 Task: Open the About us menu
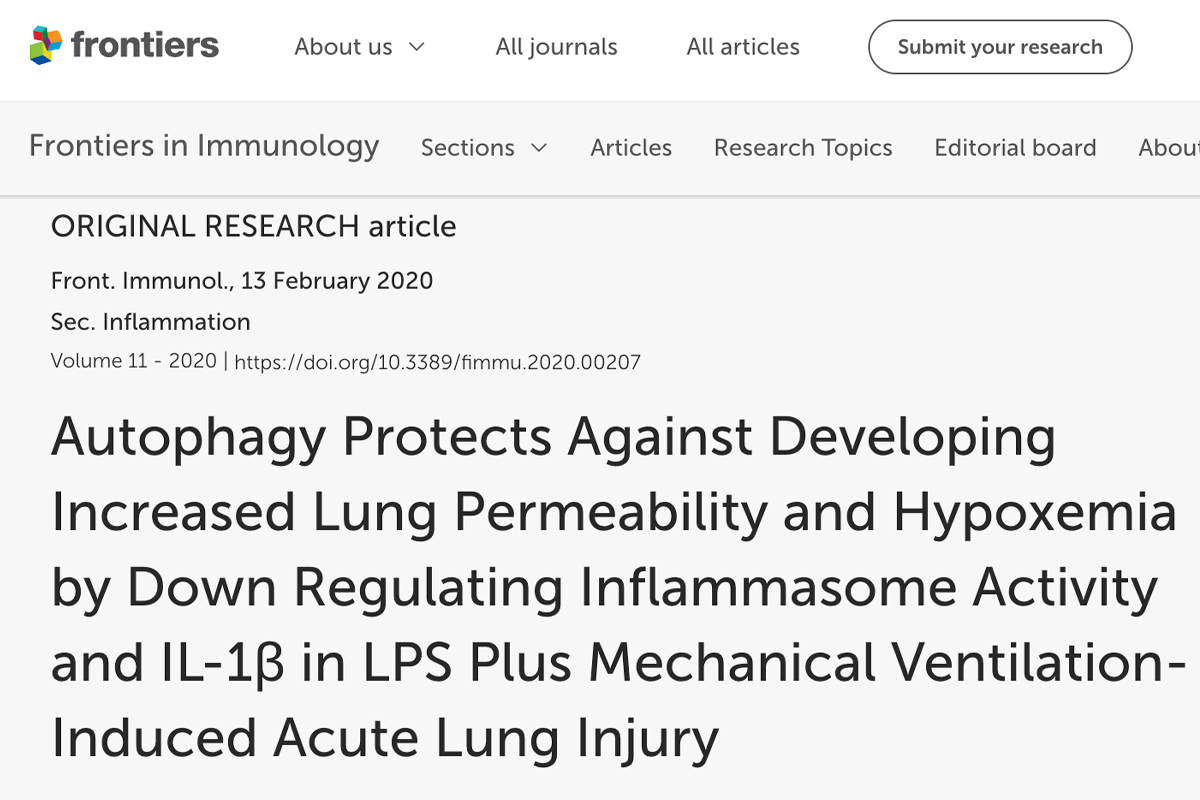point(343,47)
